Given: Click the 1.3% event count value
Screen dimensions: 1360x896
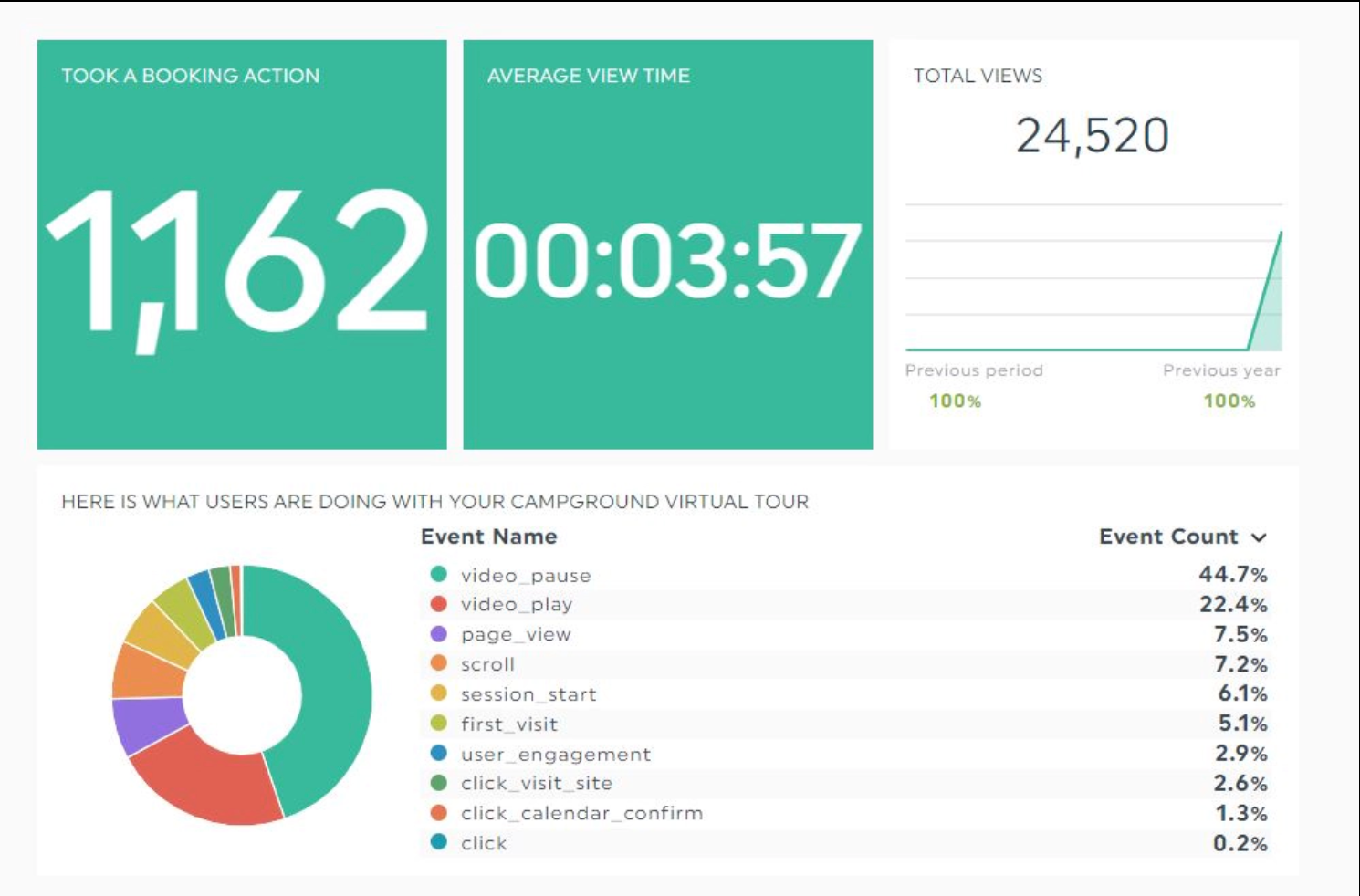Looking at the screenshot, I should 1241,813.
